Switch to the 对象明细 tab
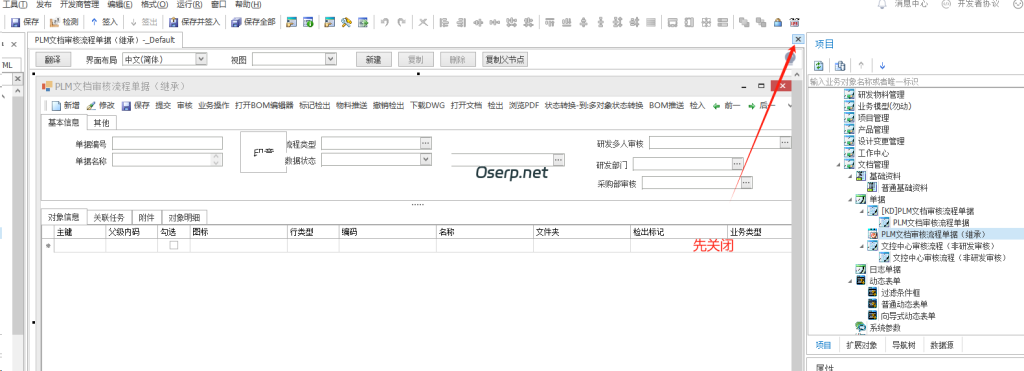Viewport: 1024px width, 371px height. point(184,218)
